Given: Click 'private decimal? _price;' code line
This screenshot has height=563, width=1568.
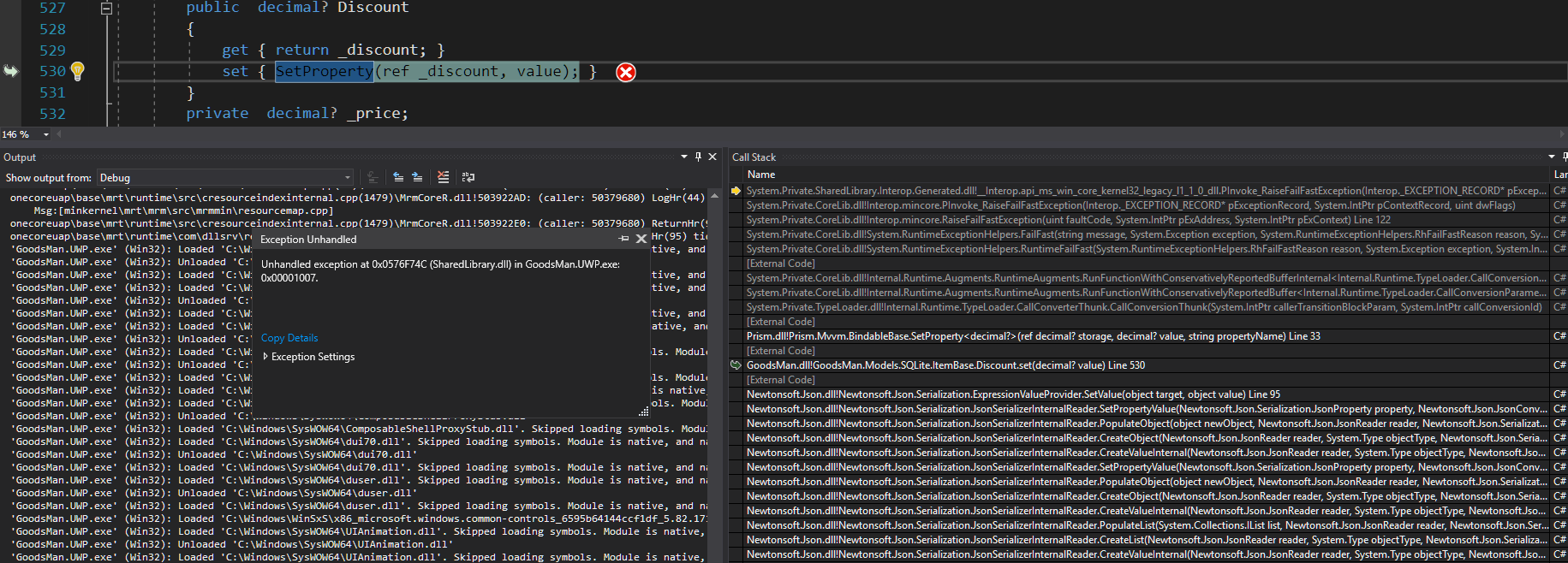Looking at the screenshot, I should pyautogui.click(x=297, y=113).
